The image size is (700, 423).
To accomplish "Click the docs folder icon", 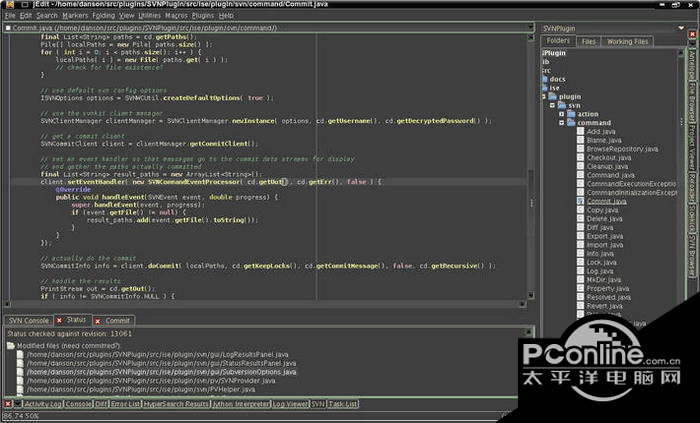I will click(546, 79).
